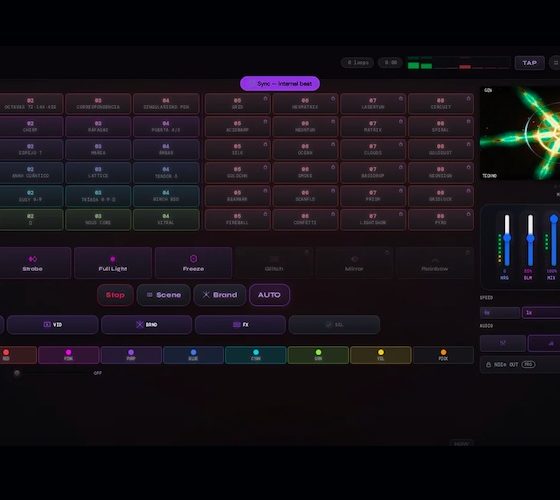Click the lock icon on the 05 GRID pad
The height and width of the screenshot is (500, 560).
click(265, 99)
